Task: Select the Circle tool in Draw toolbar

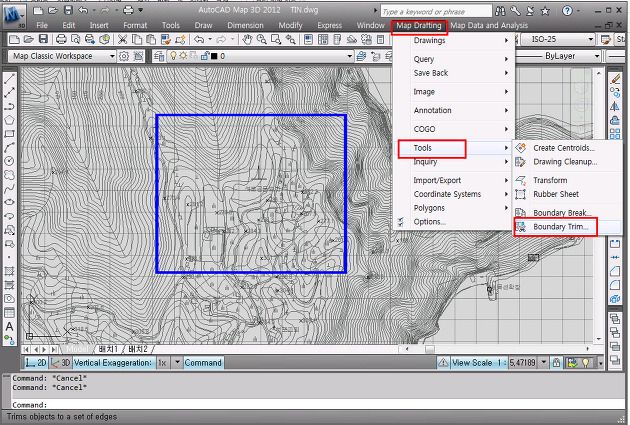Action: (x=9, y=161)
